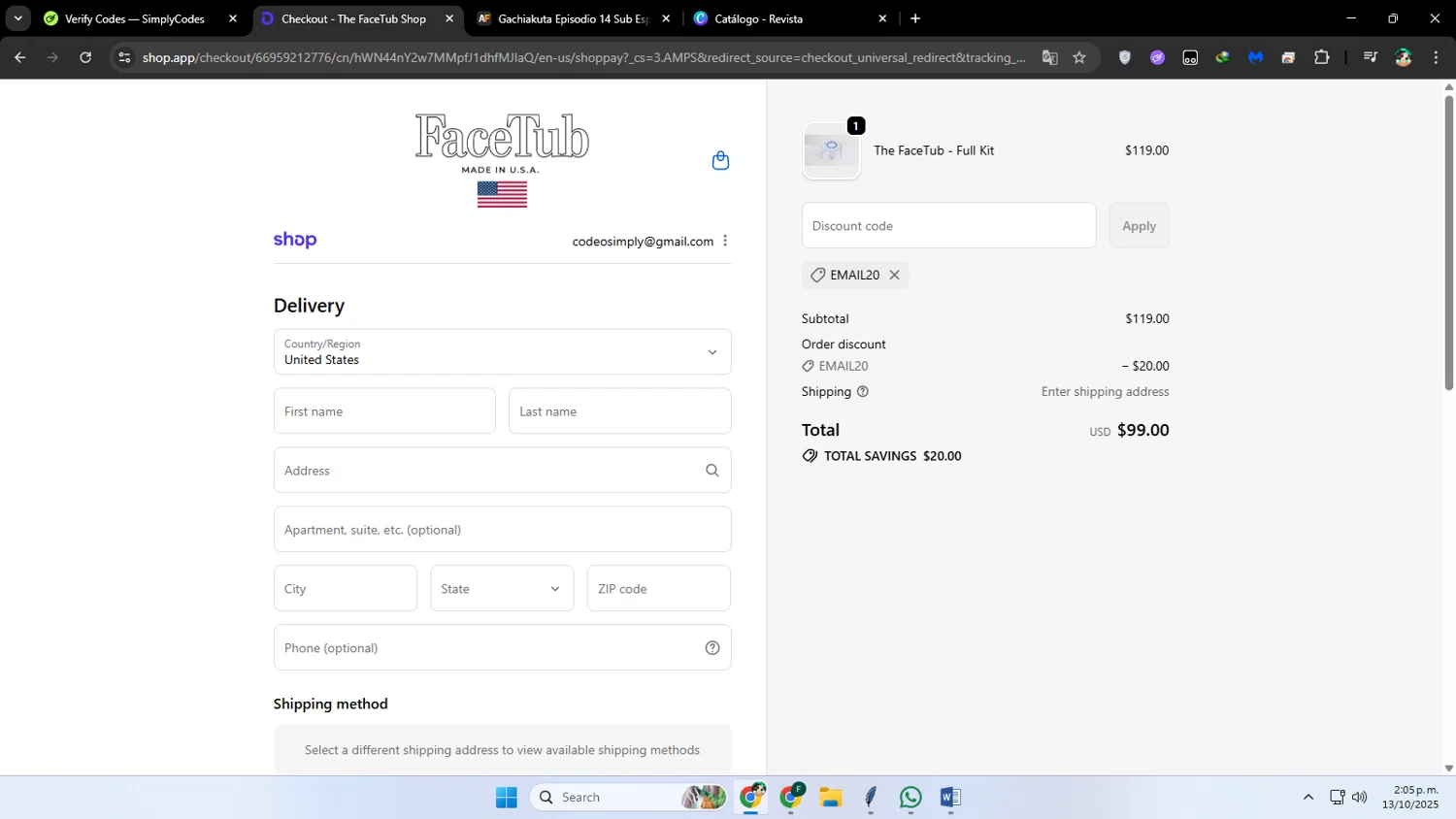The height and width of the screenshot is (819, 1456).
Task: Click the address search magnifier icon
Action: tap(712, 471)
